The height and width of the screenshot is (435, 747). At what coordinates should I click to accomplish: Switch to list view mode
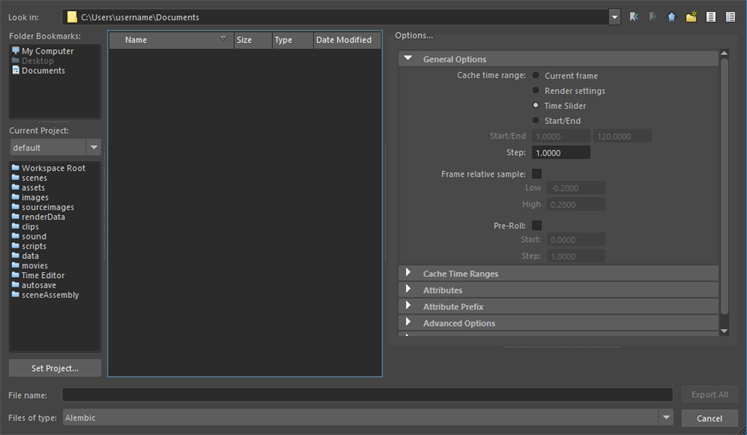[711, 17]
